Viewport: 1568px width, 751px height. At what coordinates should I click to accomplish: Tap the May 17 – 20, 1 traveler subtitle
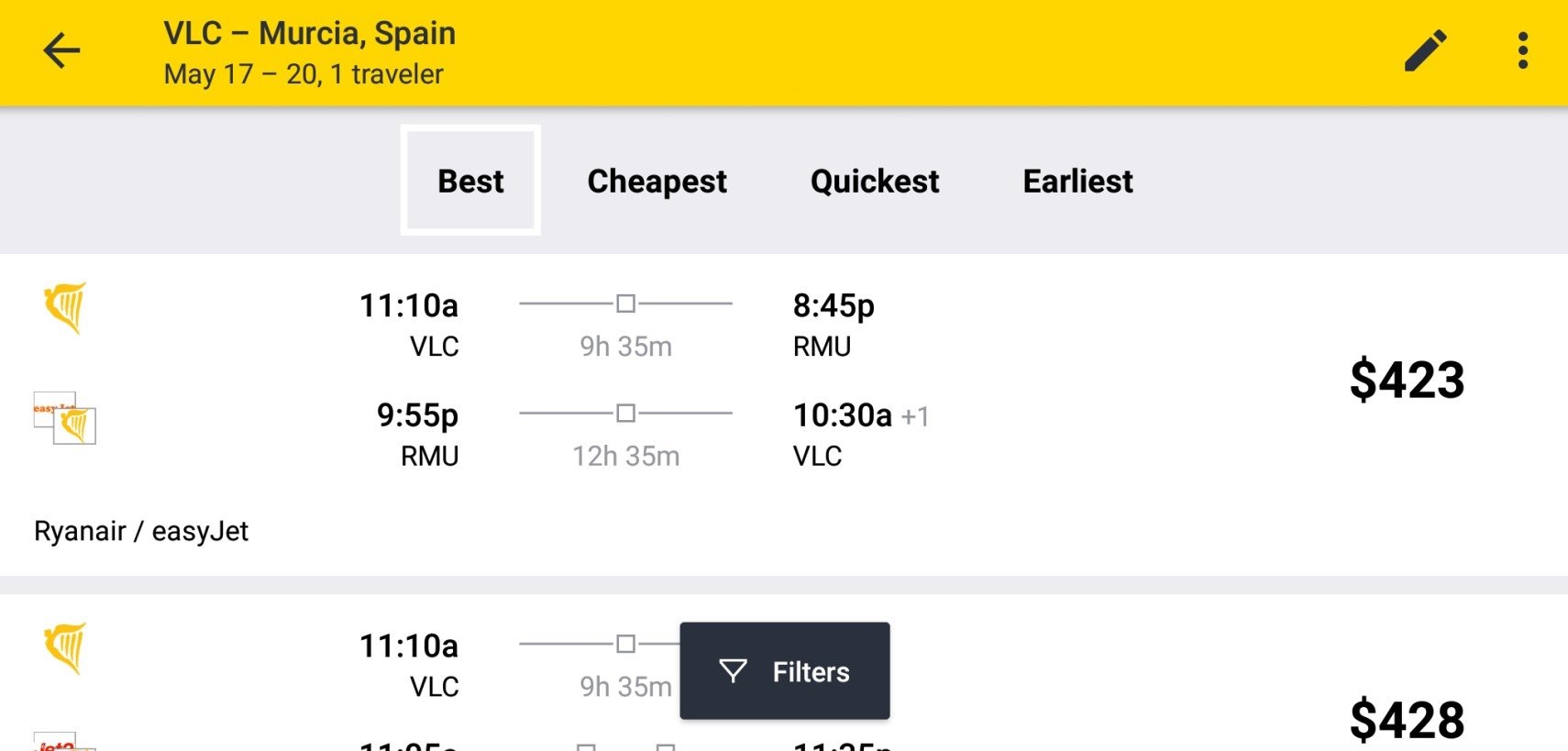(304, 74)
